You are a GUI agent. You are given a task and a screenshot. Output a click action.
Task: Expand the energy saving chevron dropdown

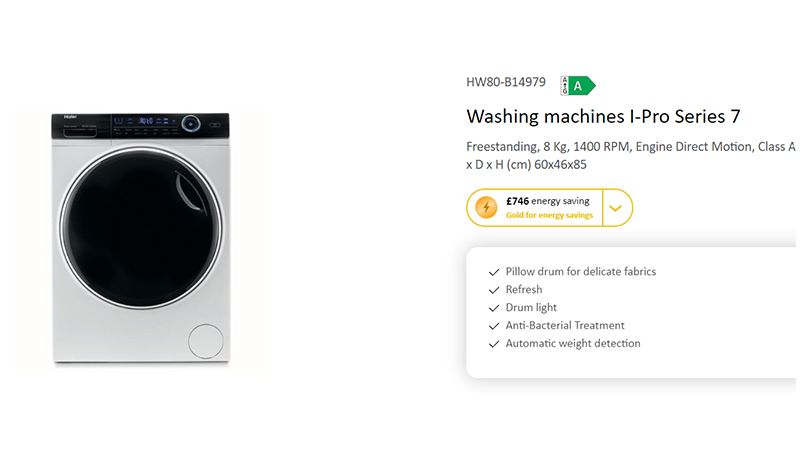616,208
